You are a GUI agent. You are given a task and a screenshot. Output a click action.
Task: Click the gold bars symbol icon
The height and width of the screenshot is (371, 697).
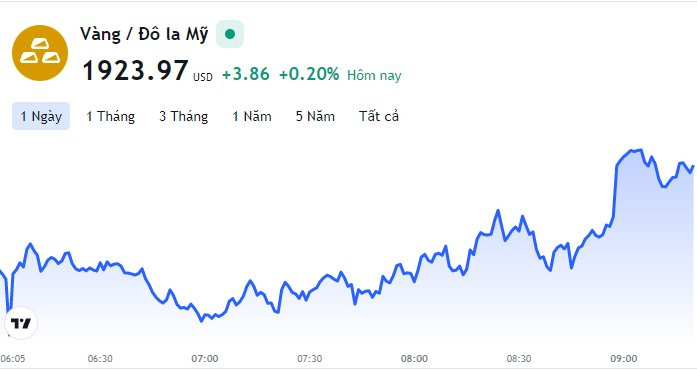click(40, 53)
